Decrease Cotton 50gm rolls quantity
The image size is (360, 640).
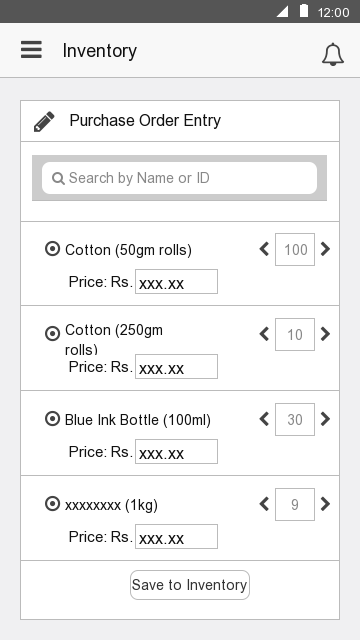pyautogui.click(x=264, y=249)
